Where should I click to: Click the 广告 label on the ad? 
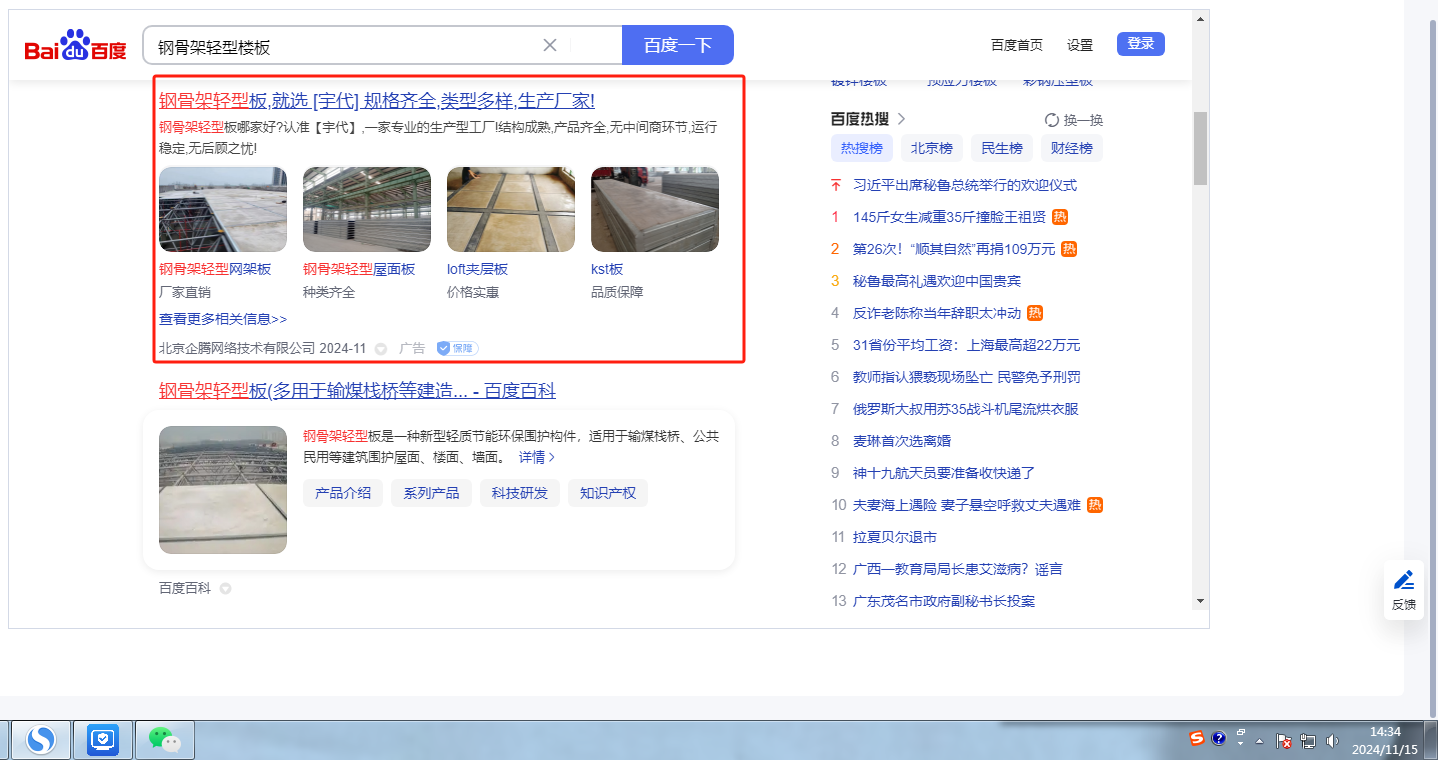(x=412, y=349)
